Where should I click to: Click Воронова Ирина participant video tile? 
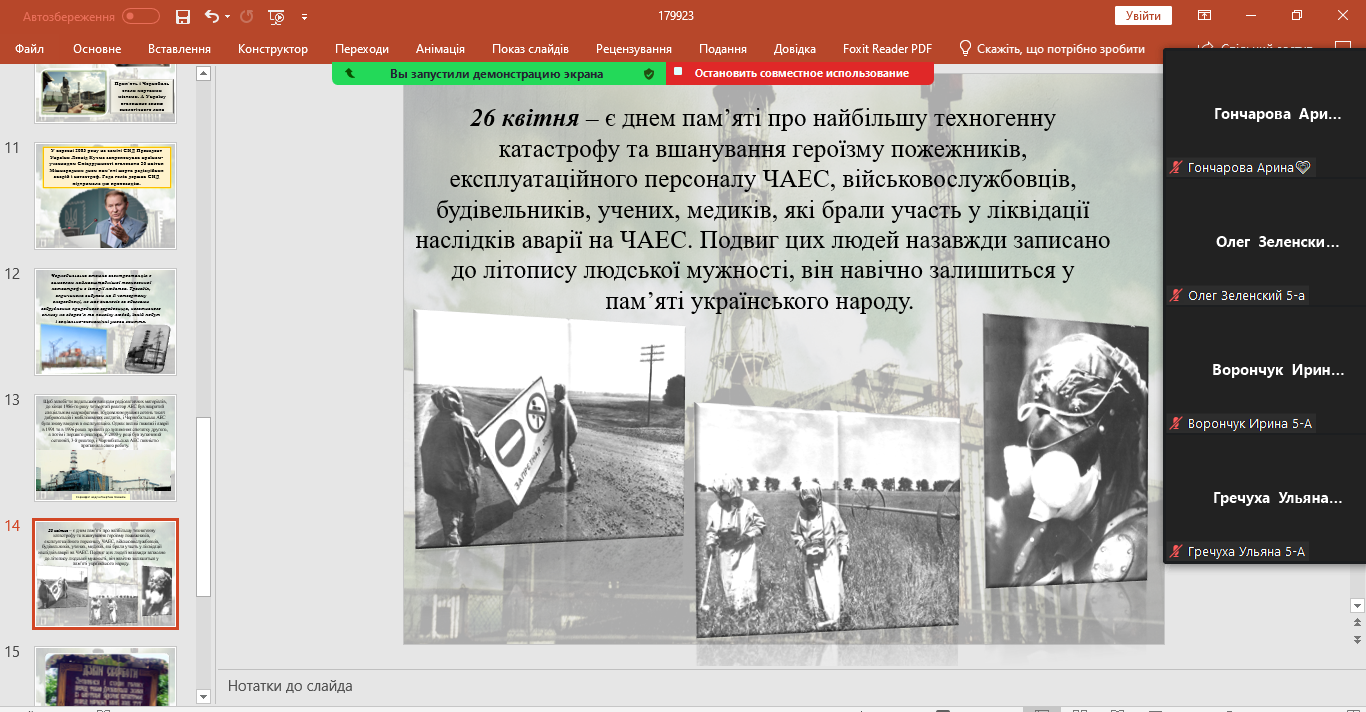tap(1265, 371)
